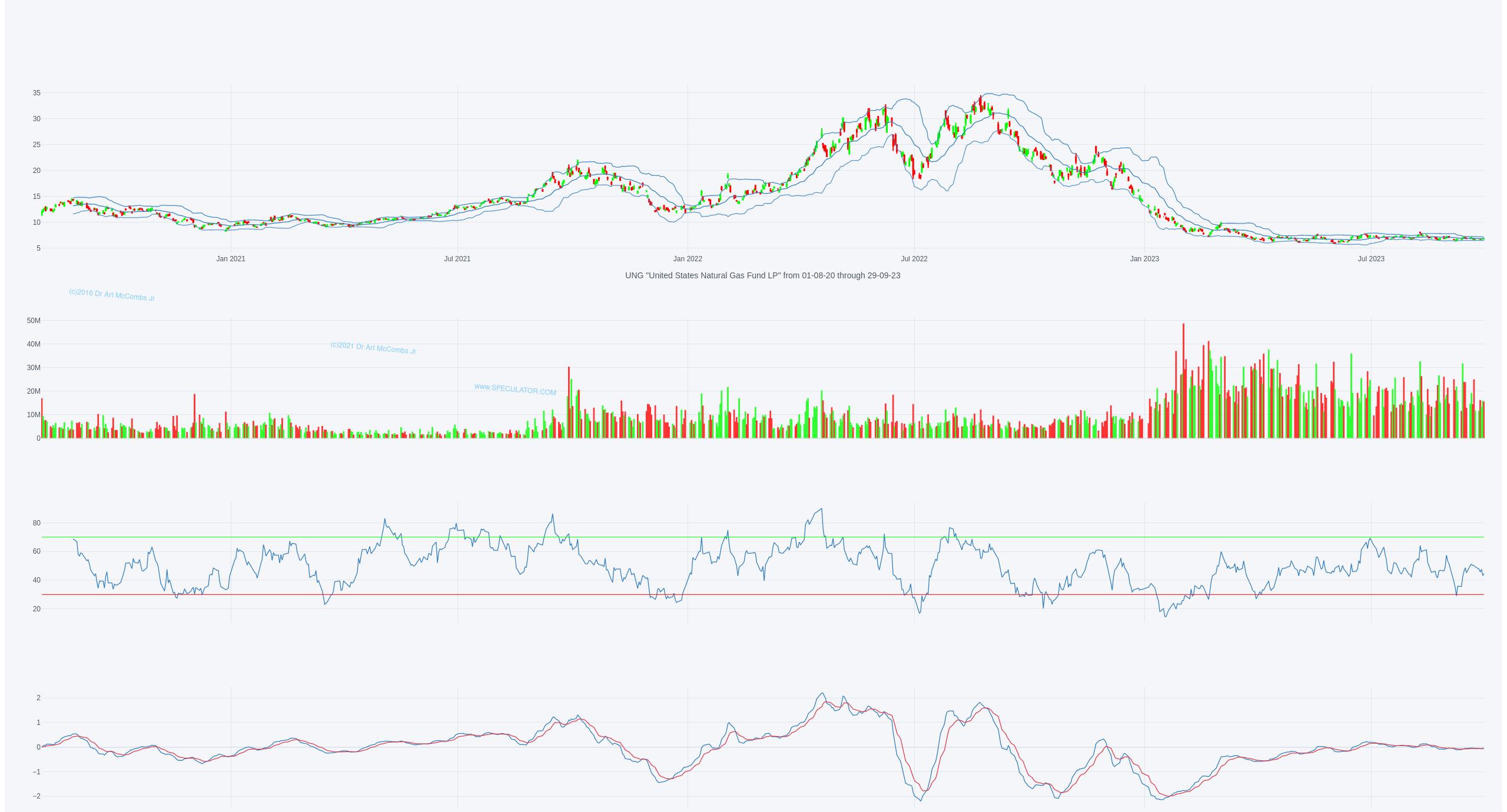Image resolution: width=1507 pixels, height=812 pixels.
Task: Click the 20M tick on the volume axis
Action: click(34, 391)
